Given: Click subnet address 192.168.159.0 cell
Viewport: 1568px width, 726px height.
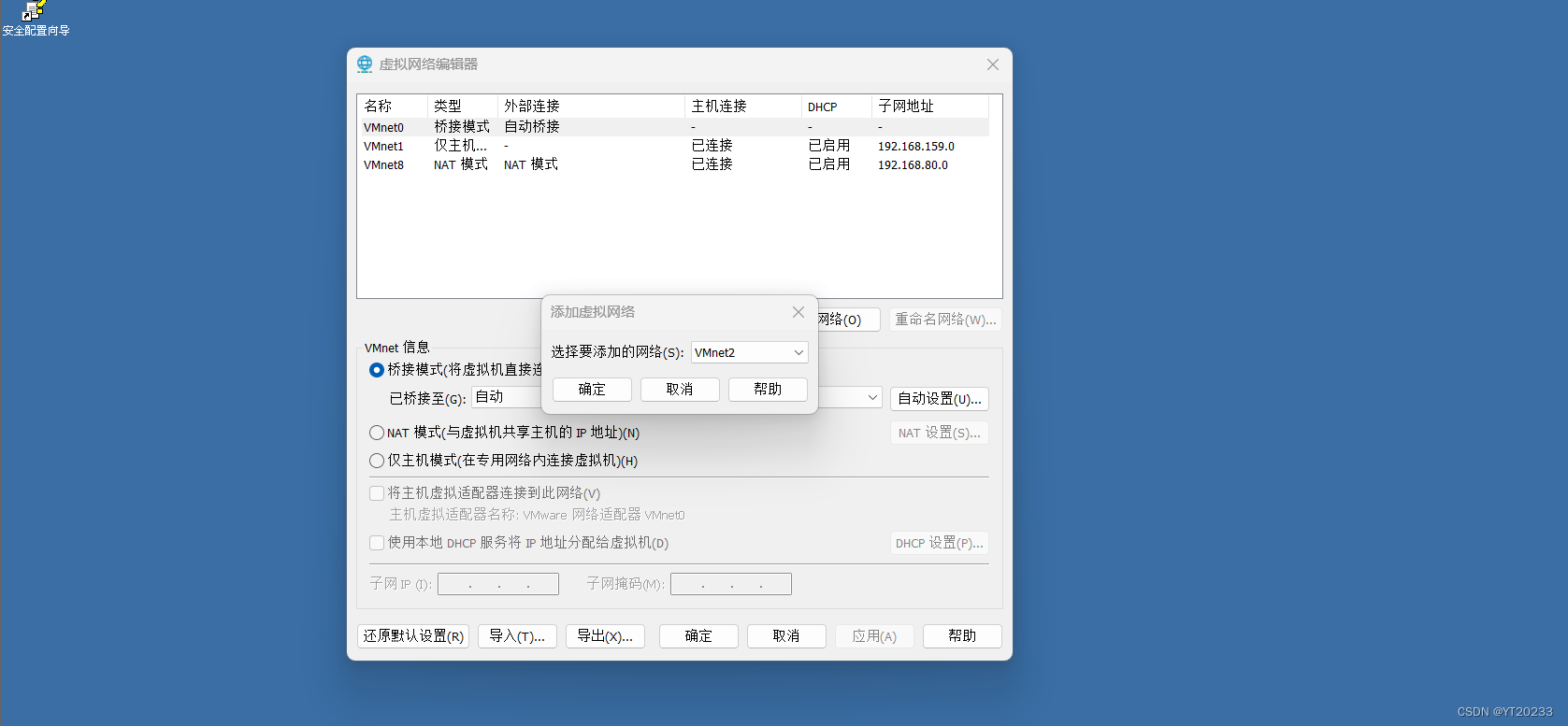Looking at the screenshot, I should pyautogui.click(x=916, y=147).
